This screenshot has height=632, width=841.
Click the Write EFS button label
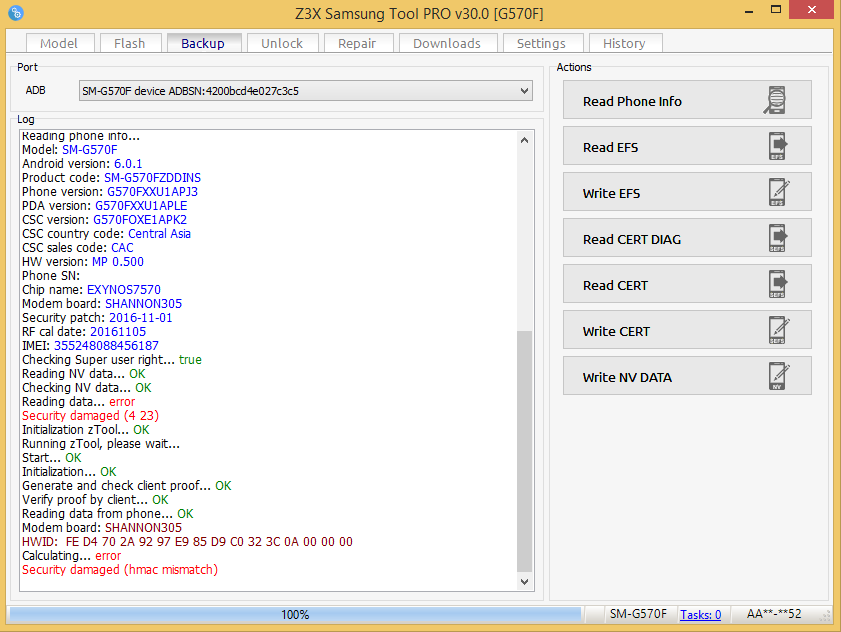pos(611,194)
